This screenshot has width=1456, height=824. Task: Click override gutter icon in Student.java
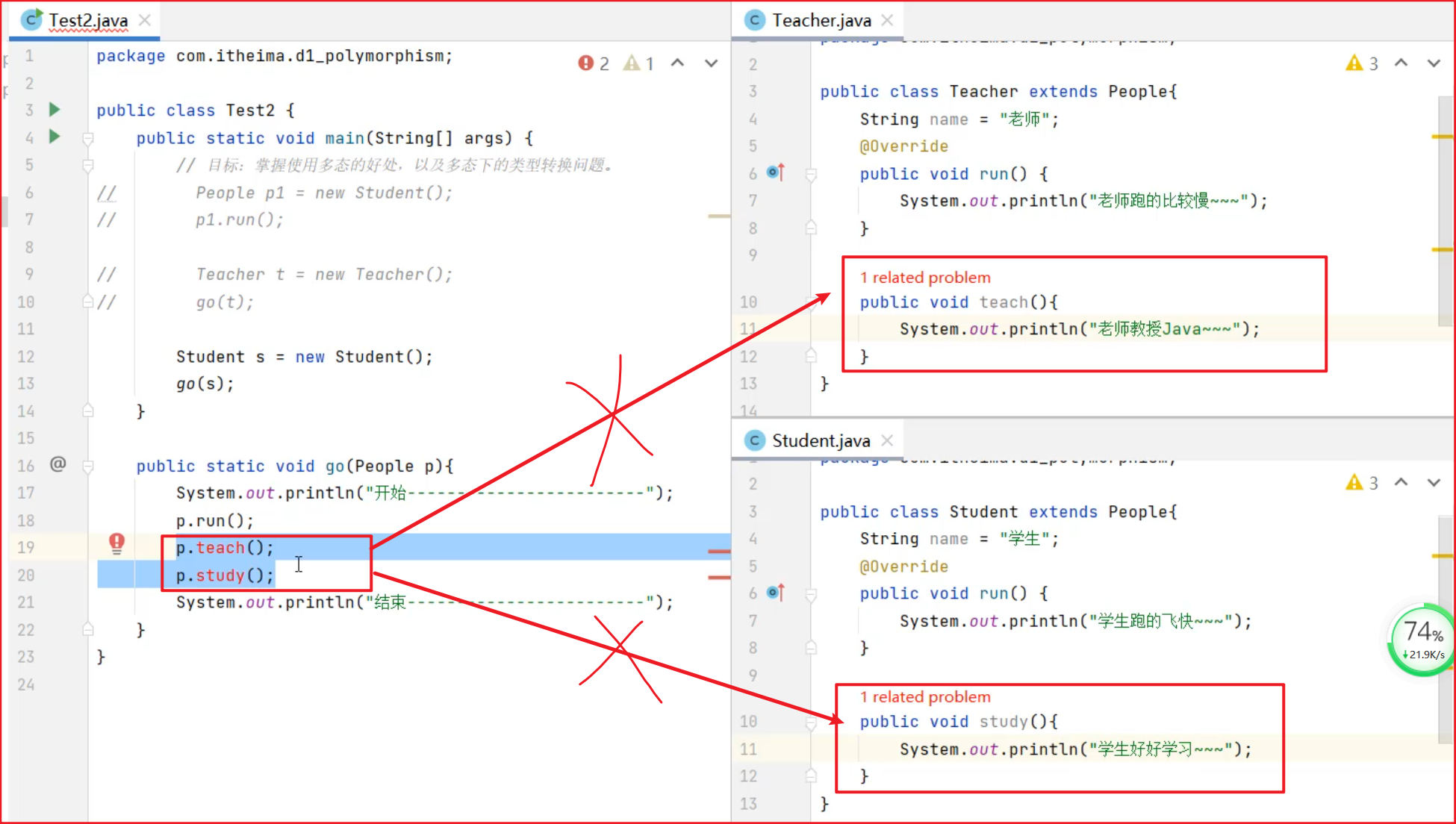pos(776,593)
